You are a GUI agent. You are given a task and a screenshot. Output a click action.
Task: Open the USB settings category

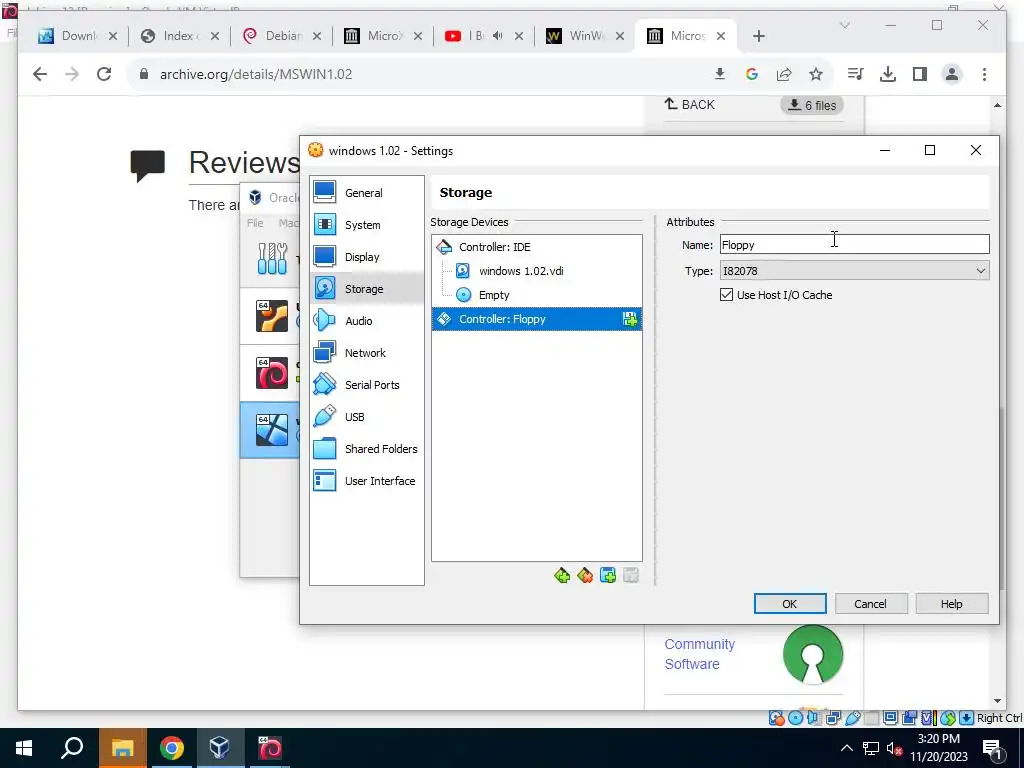coord(366,417)
